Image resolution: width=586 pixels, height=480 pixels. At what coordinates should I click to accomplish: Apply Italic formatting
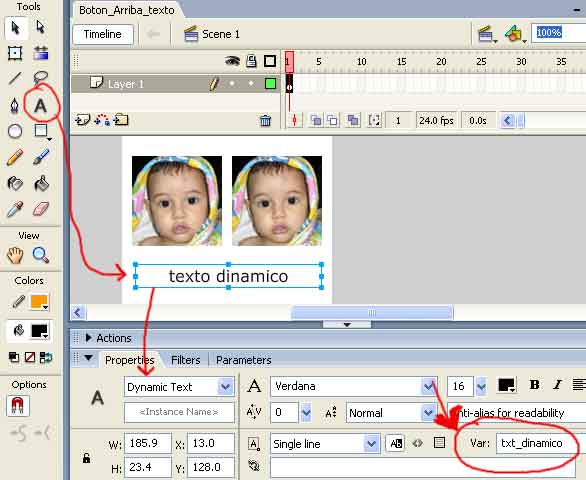[x=557, y=385]
